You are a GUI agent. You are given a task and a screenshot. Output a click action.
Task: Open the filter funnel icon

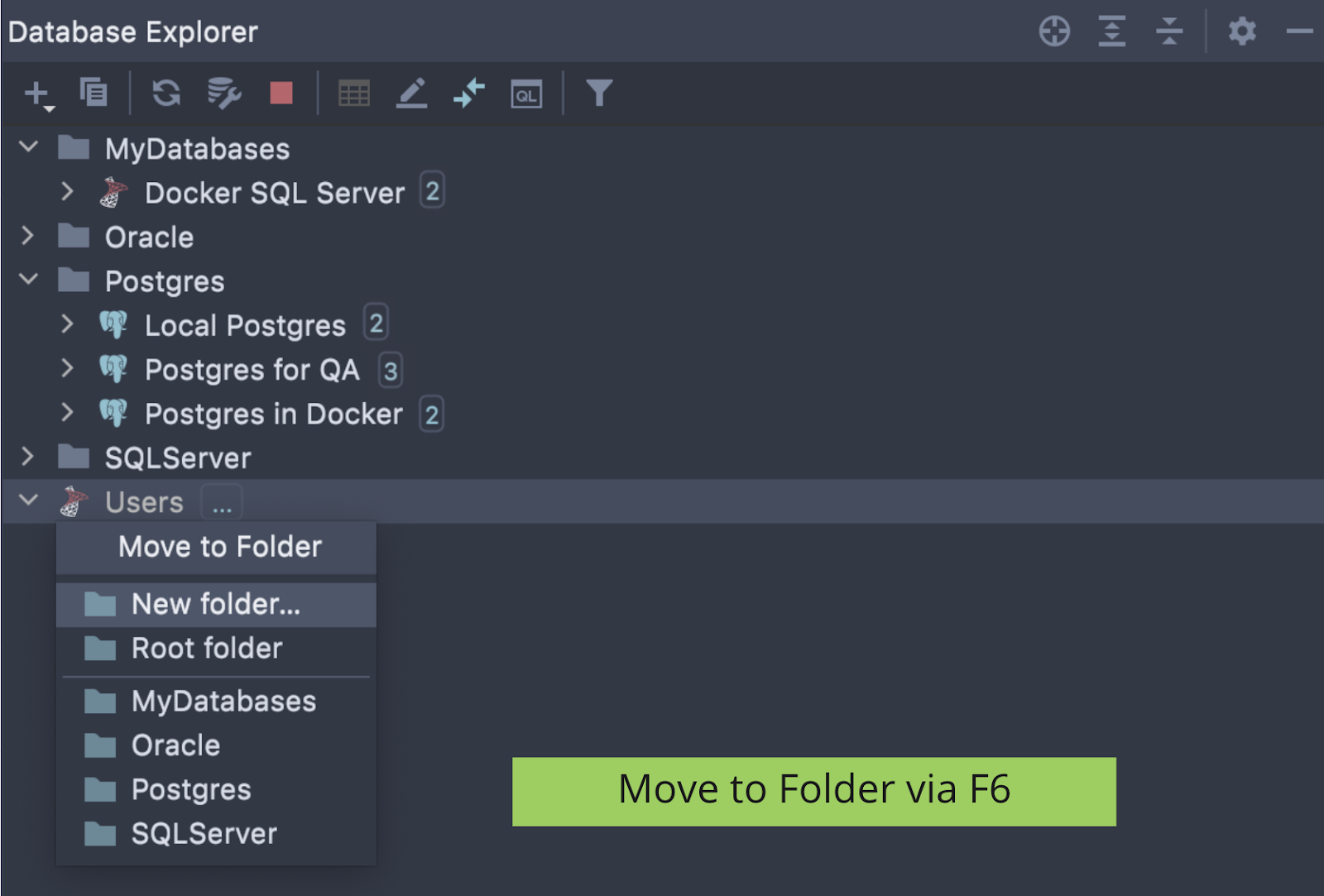pos(599,93)
